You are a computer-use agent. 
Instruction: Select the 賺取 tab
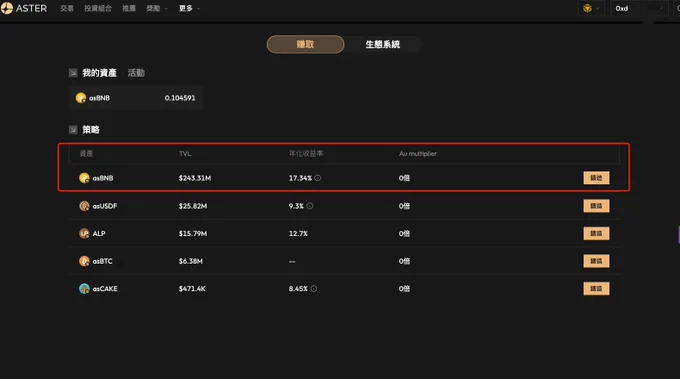click(305, 44)
